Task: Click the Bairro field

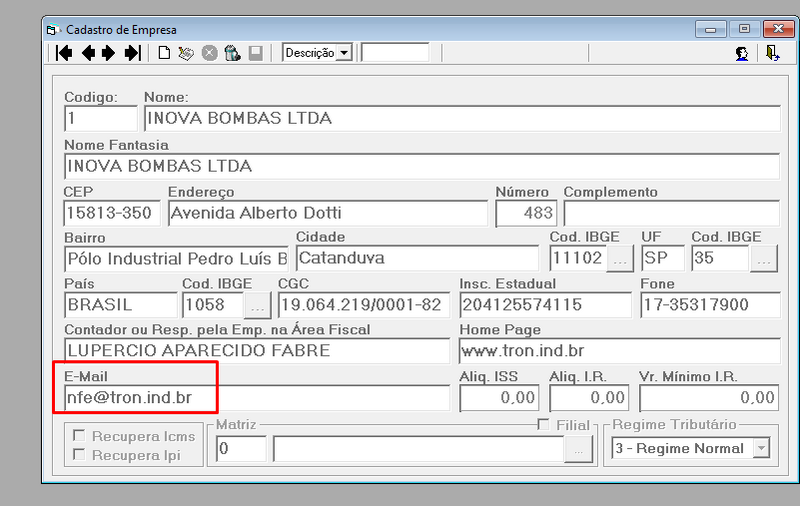Action: [x=177, y=259]
